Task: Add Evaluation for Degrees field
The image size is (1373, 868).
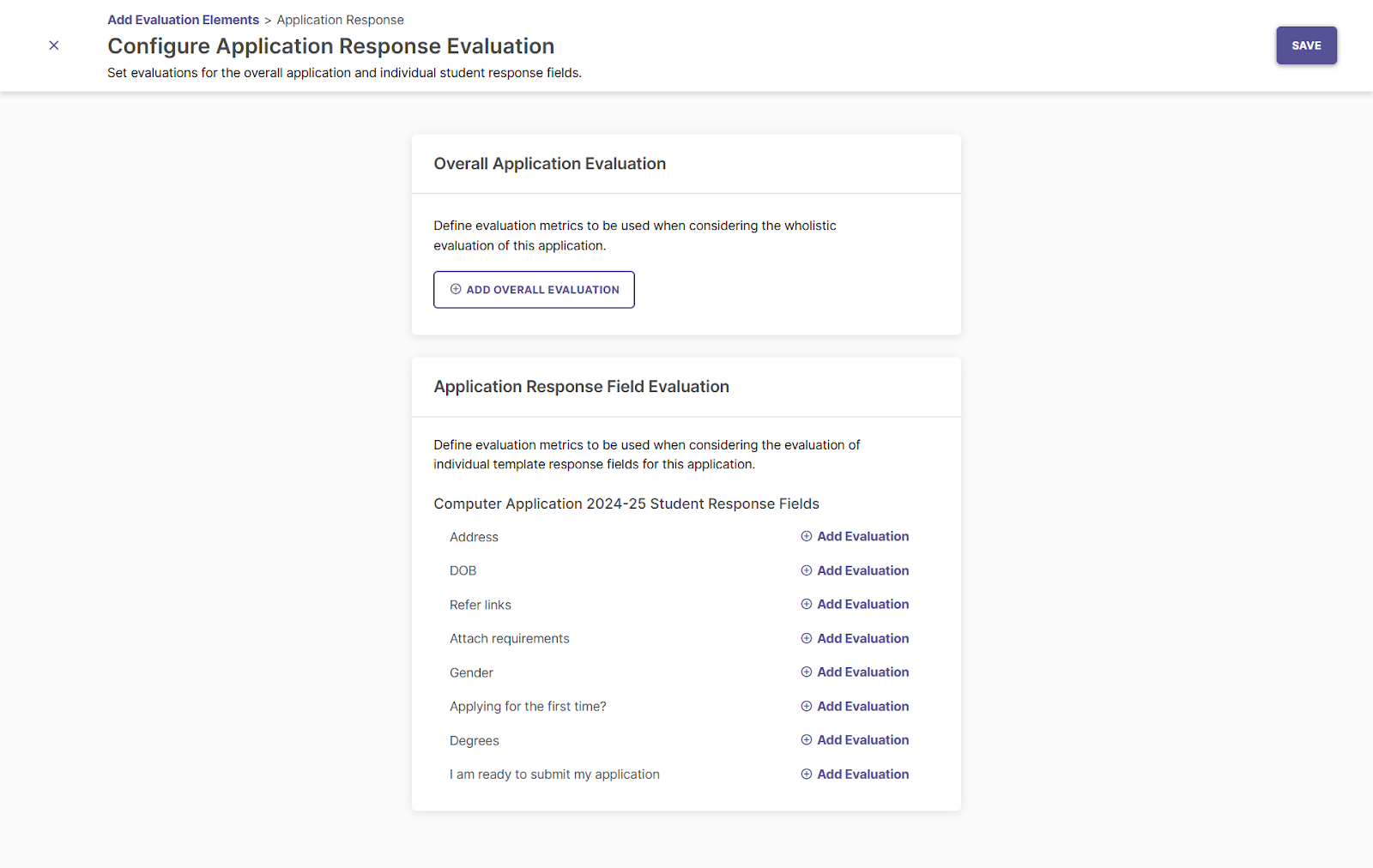Action: (855, 739)
